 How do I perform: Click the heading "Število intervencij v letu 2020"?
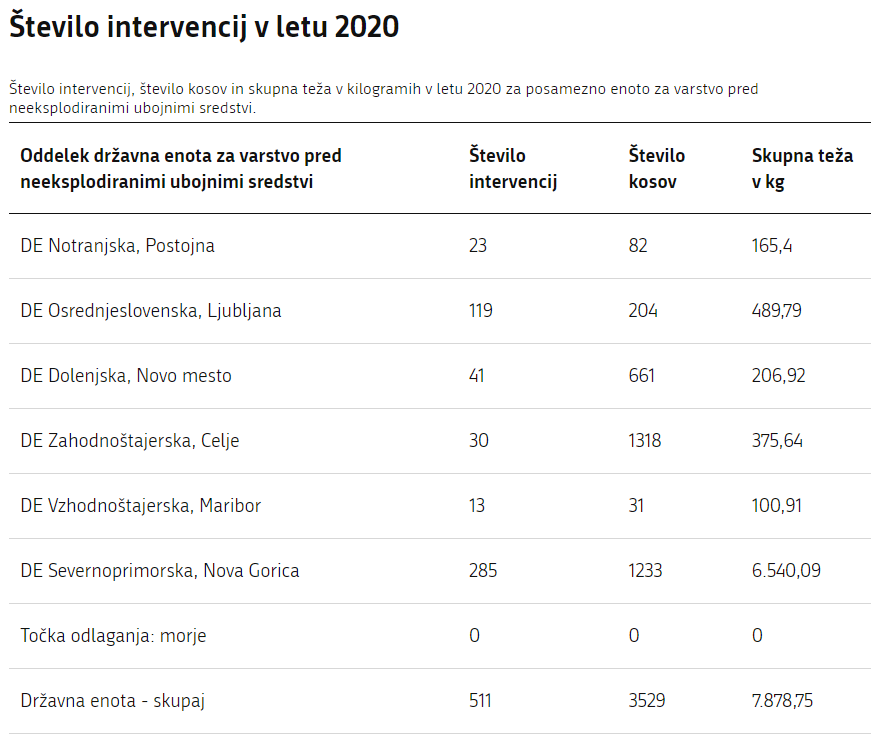coord(204,28)
